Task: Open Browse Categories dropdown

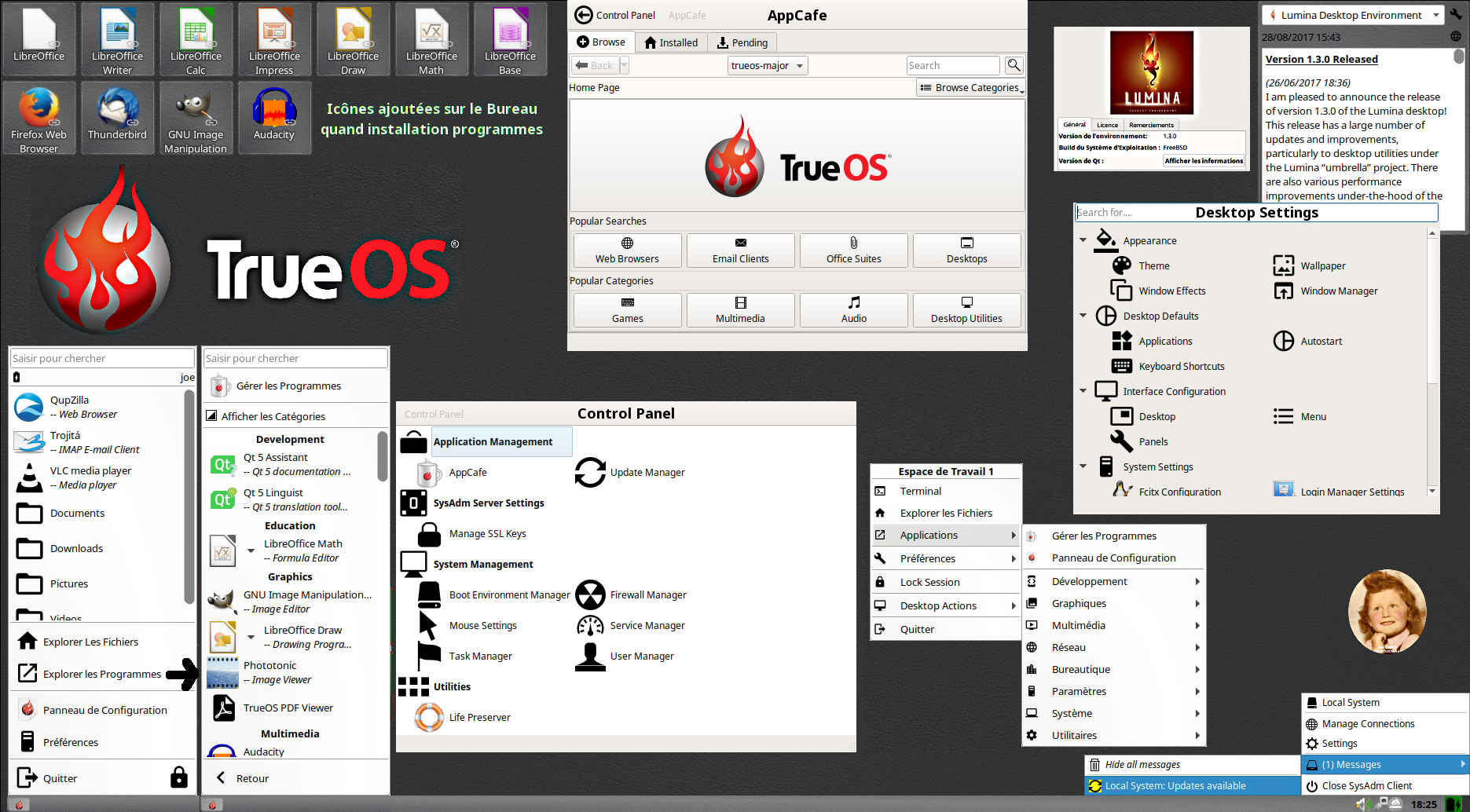Action: (x=971, y=88)
